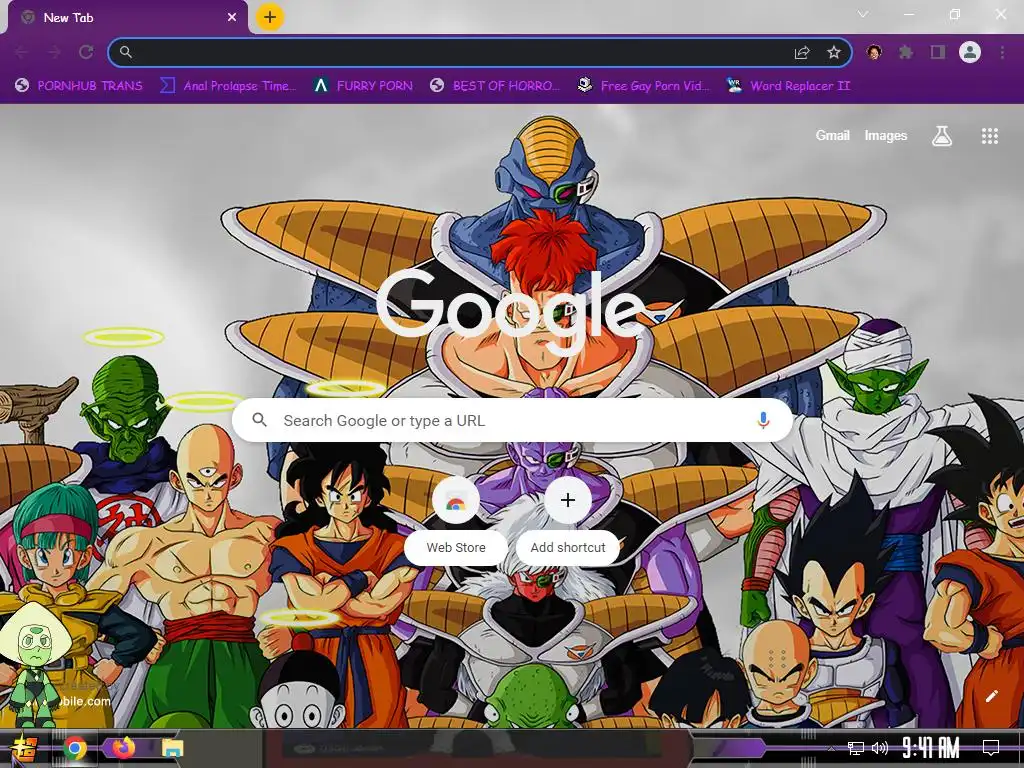Click the 9:41 AM taskbar clock
This screenshot has width=1024, height=768.
931,748
